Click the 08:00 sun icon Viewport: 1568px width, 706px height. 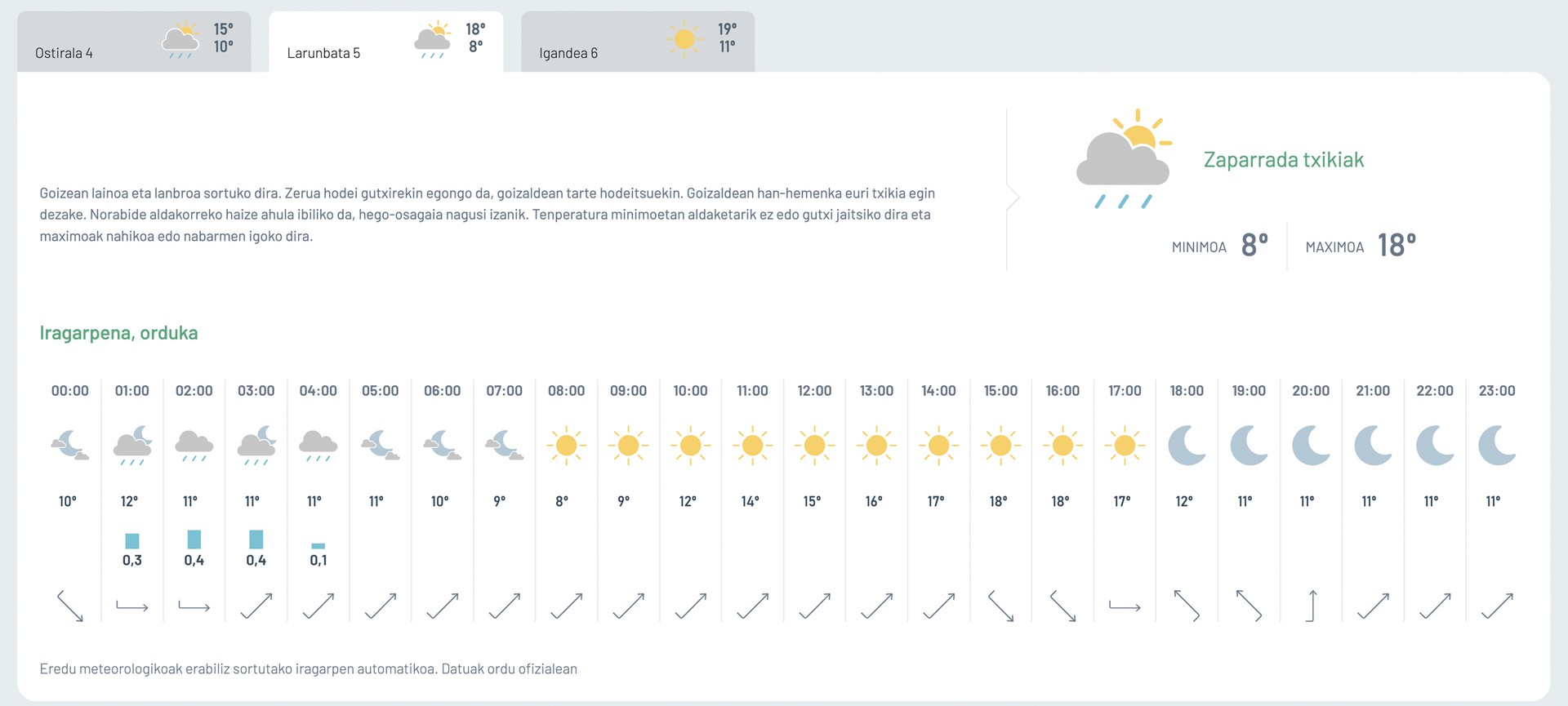pos(567,446)
